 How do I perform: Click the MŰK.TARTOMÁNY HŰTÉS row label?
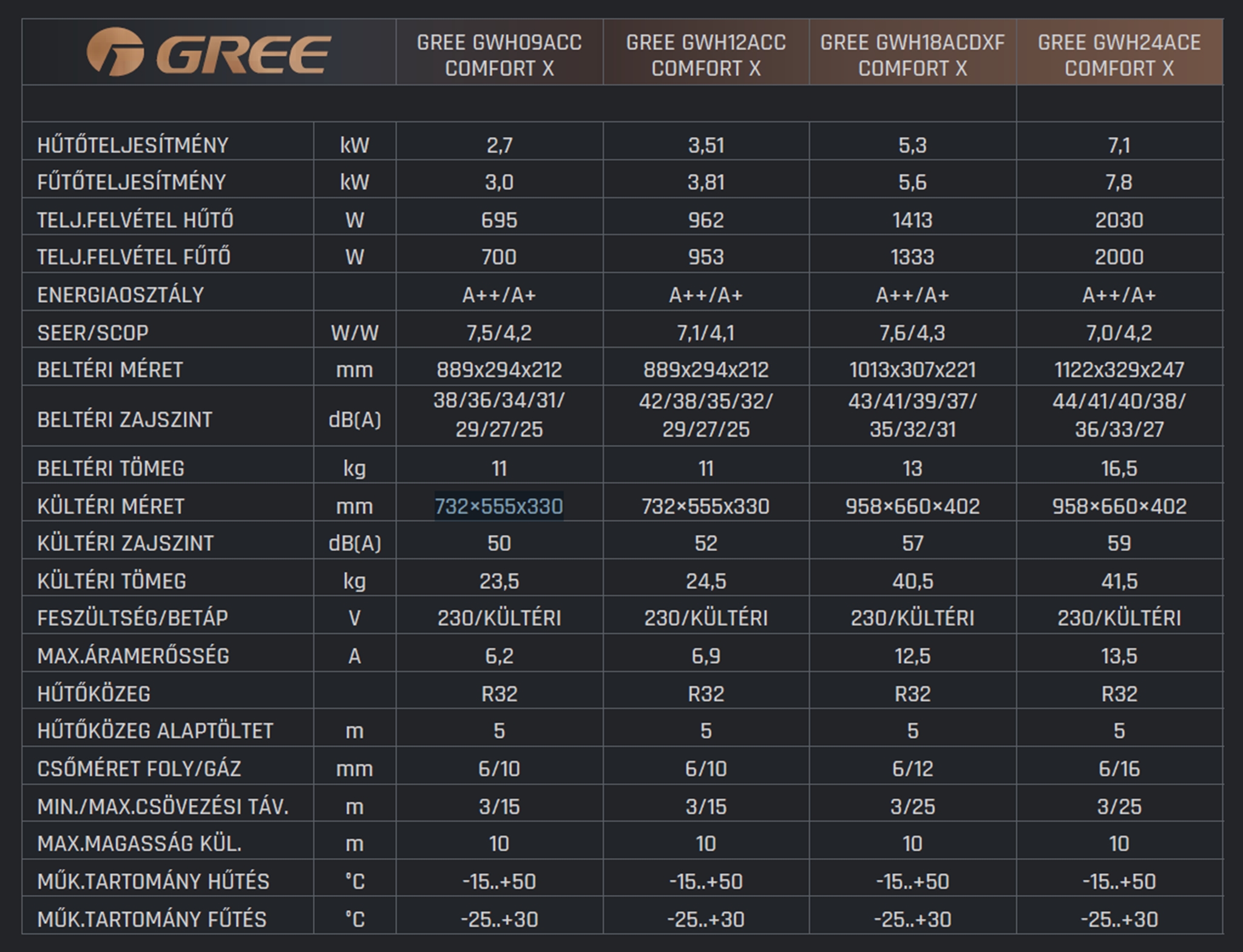153,881
